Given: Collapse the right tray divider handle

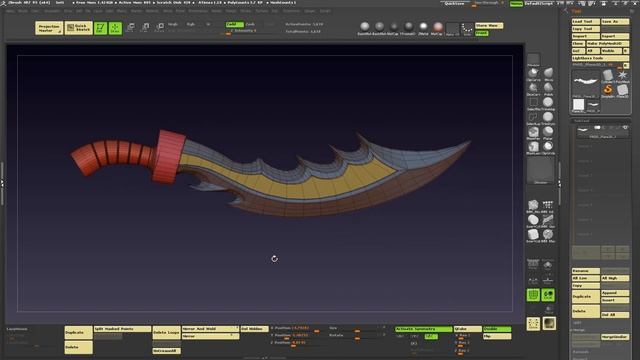Looking at the screenshot, I should pos(560,184).
